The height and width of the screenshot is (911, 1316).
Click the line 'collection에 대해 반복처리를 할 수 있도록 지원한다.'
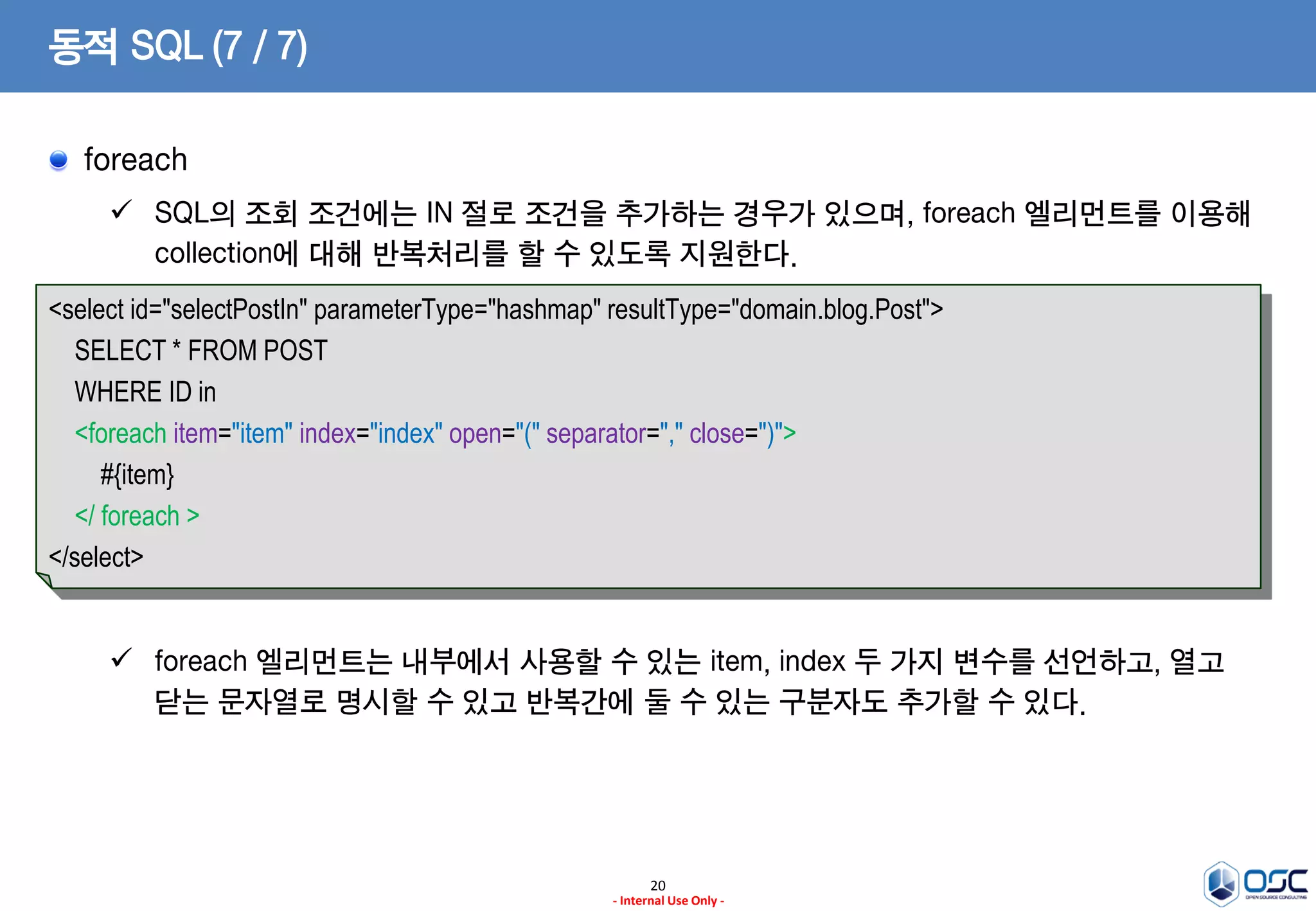pos(476,253)
